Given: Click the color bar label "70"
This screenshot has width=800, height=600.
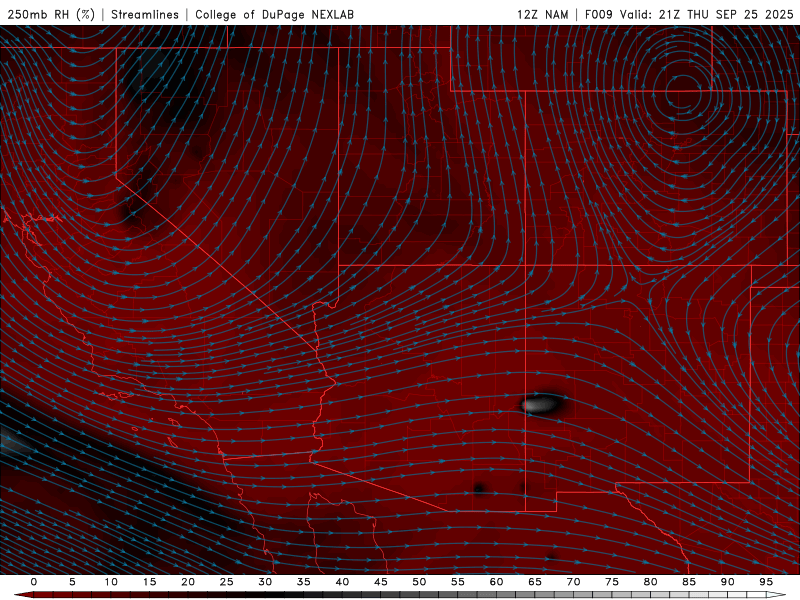Looking at the screenshot, I should click(x=573, y=582).
